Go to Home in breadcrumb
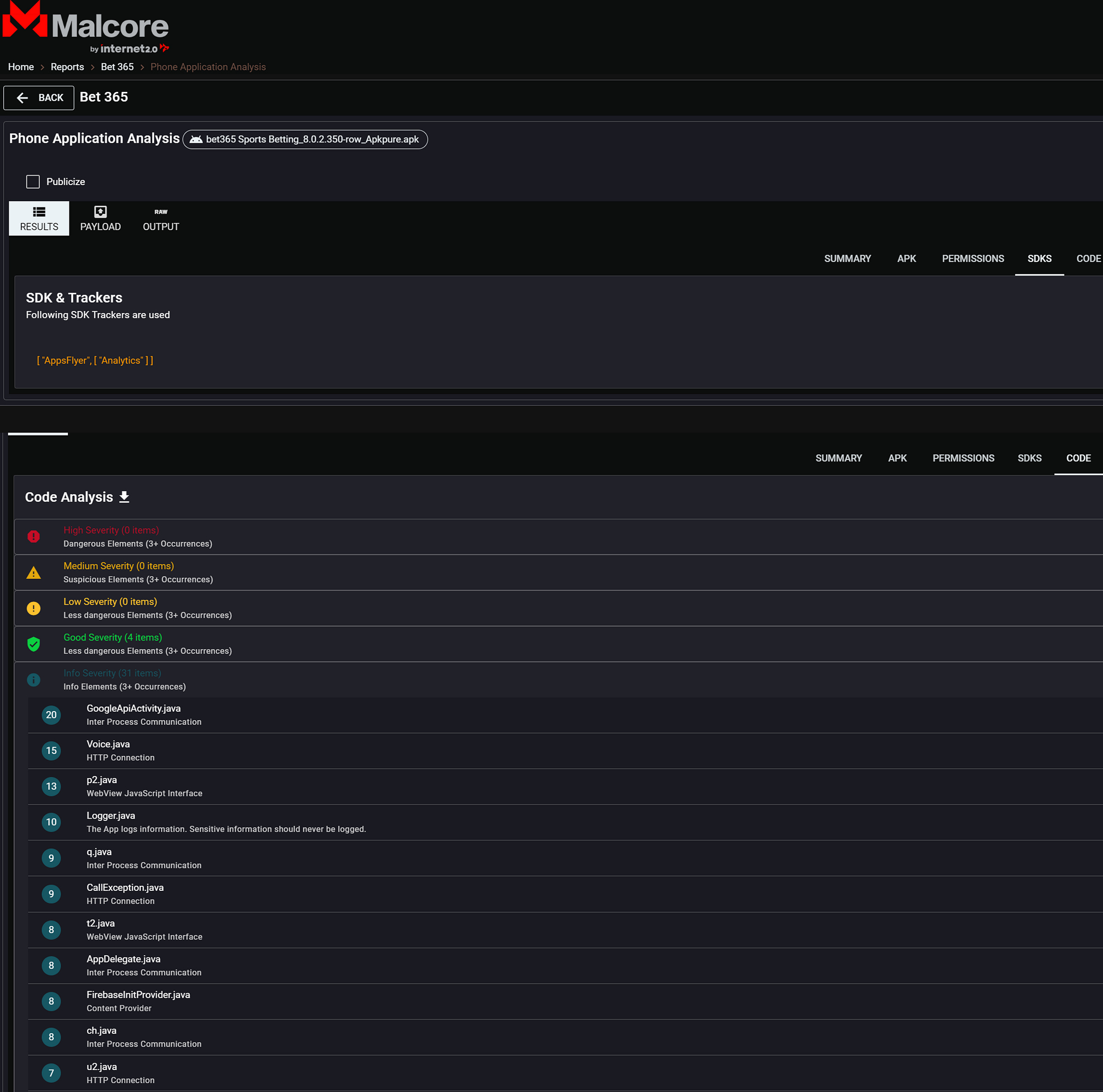 pos(21,67)
